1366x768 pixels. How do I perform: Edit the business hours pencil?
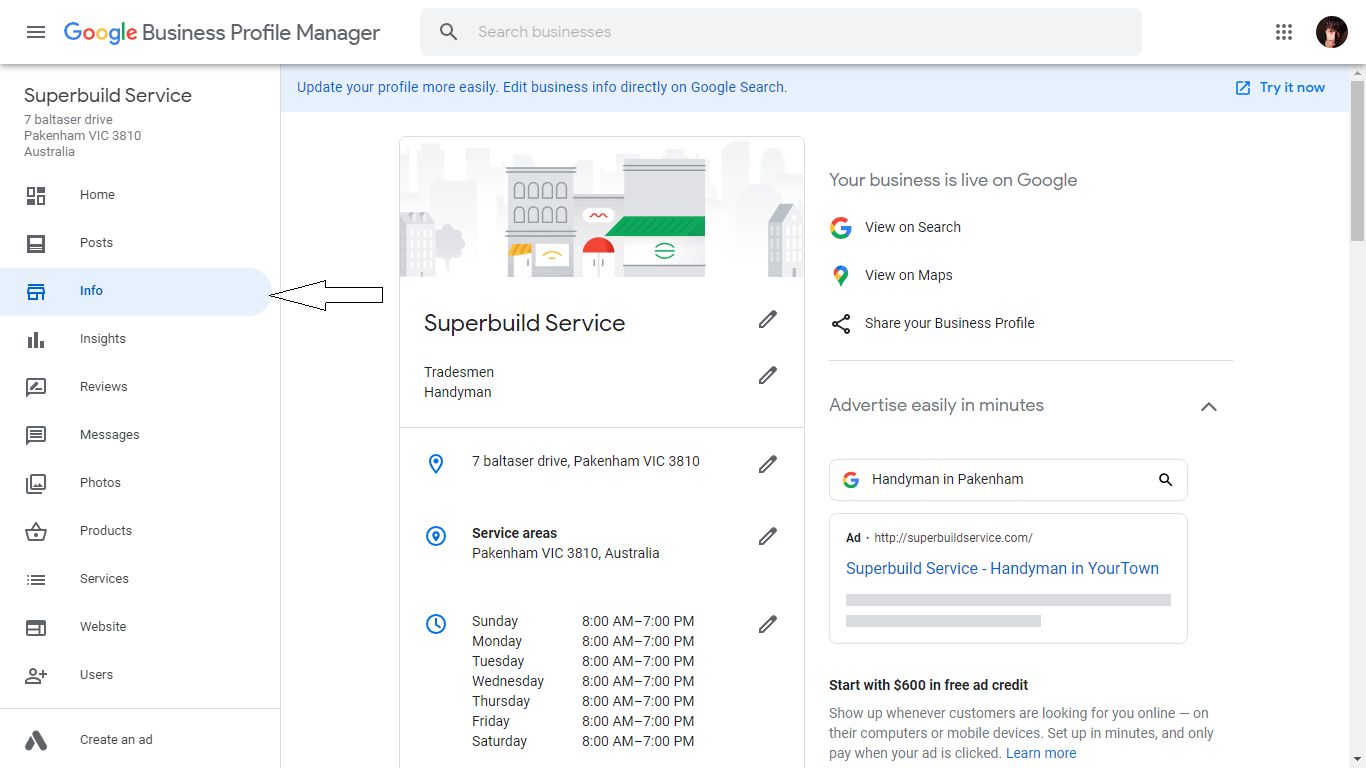pyautogui.click(x=767, y=624)
